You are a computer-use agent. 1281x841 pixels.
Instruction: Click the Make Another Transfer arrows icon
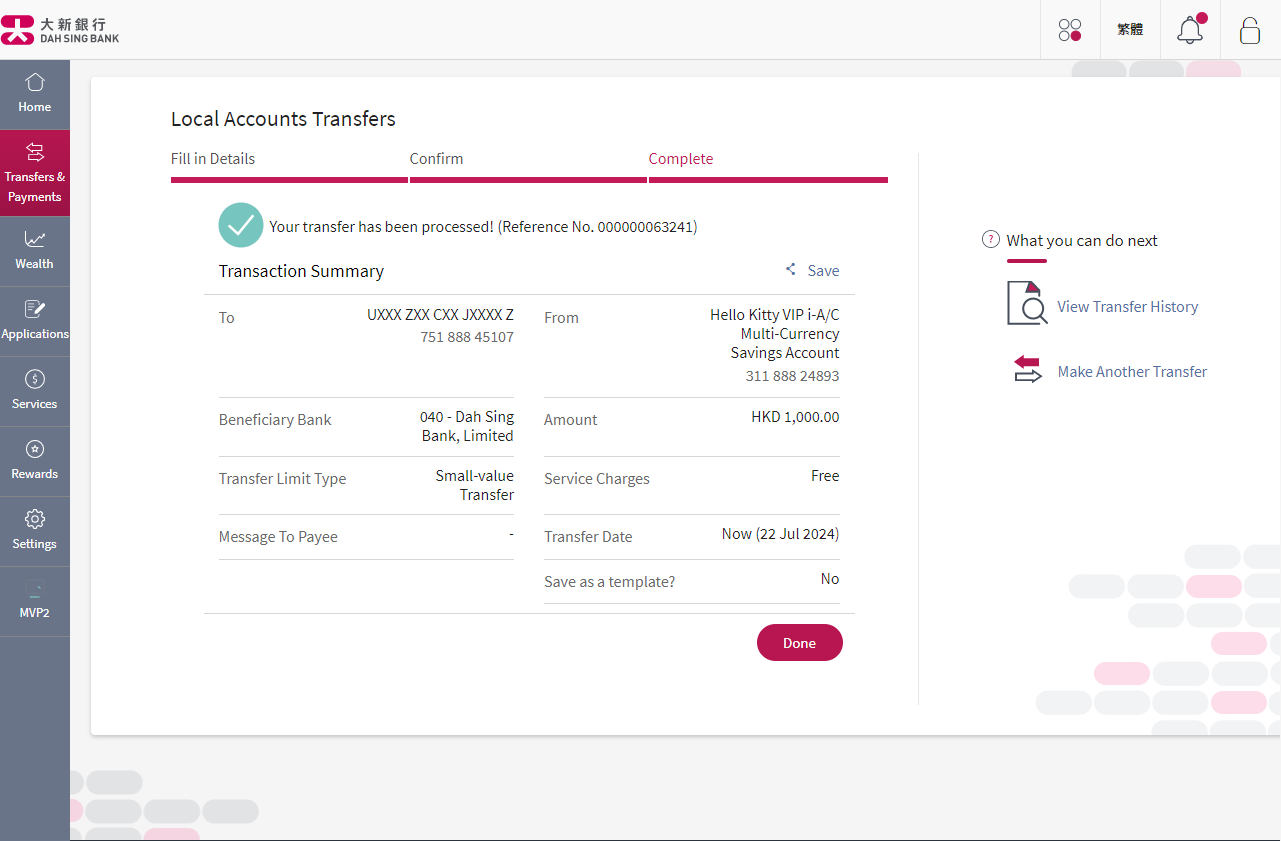tap(1028, 370)
